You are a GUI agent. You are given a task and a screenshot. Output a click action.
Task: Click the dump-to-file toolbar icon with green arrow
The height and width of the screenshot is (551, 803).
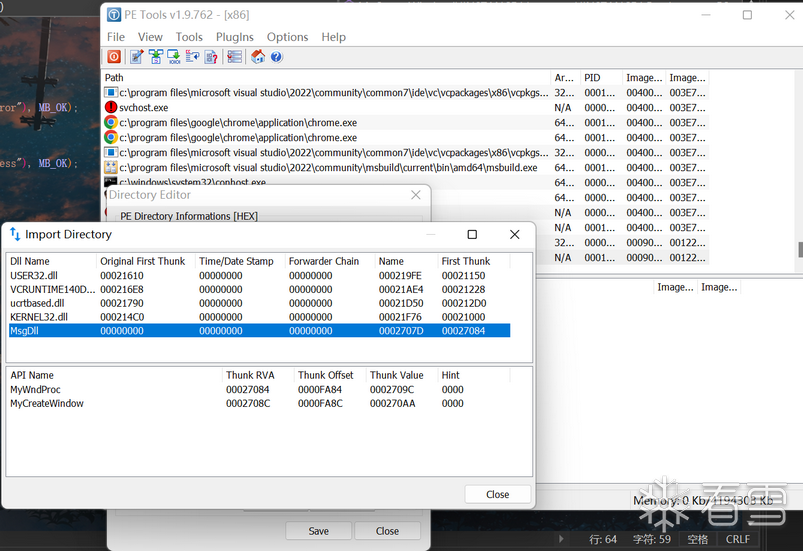(174, 57)
